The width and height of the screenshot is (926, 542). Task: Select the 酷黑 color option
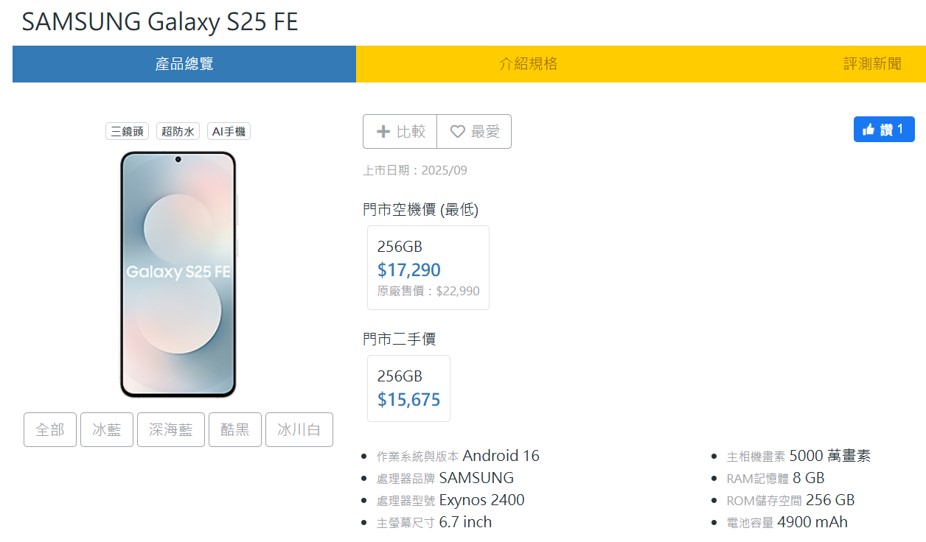pyautogui.click(x=235, y=430)
